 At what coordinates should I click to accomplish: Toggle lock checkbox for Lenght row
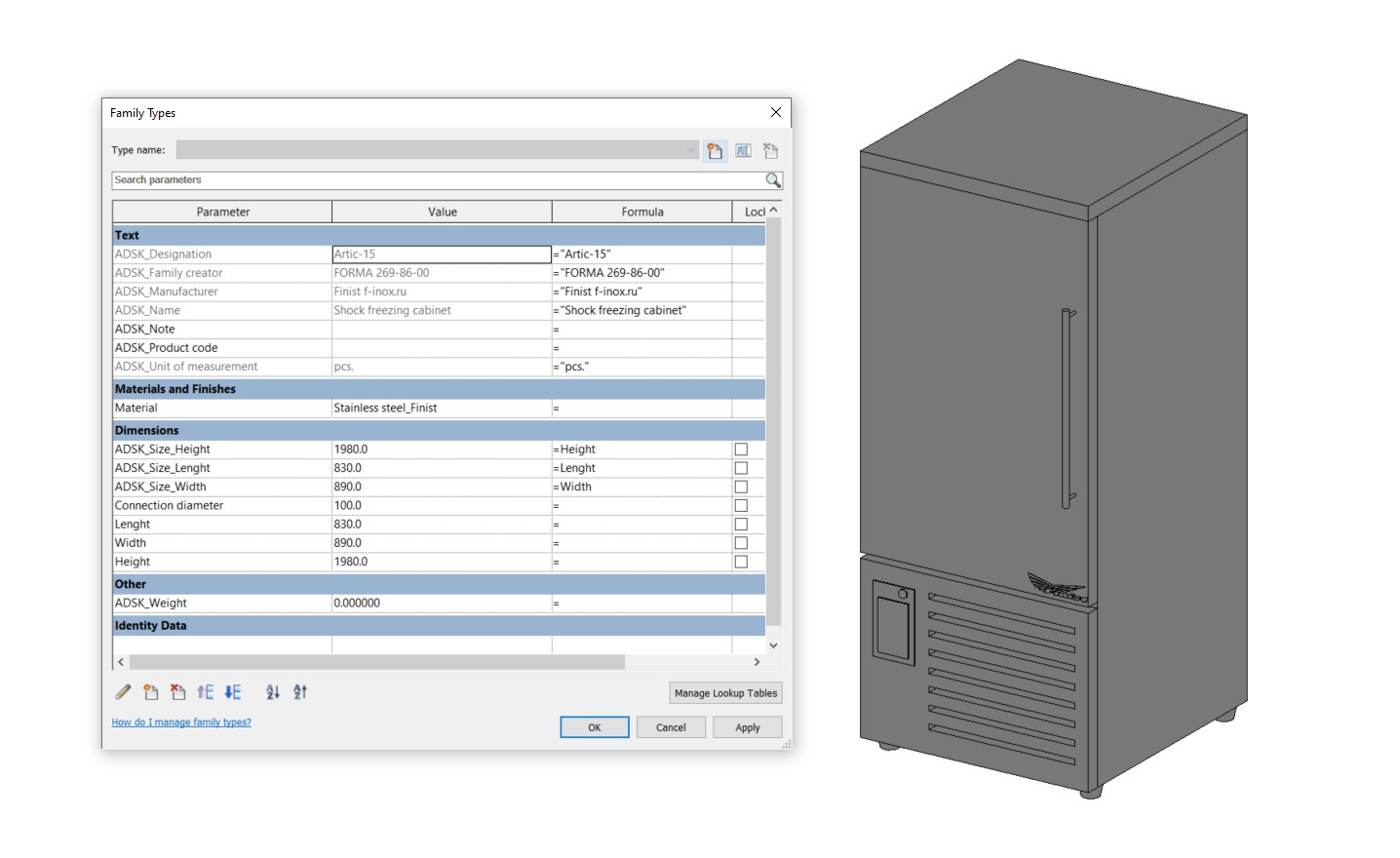coord(741,524)
